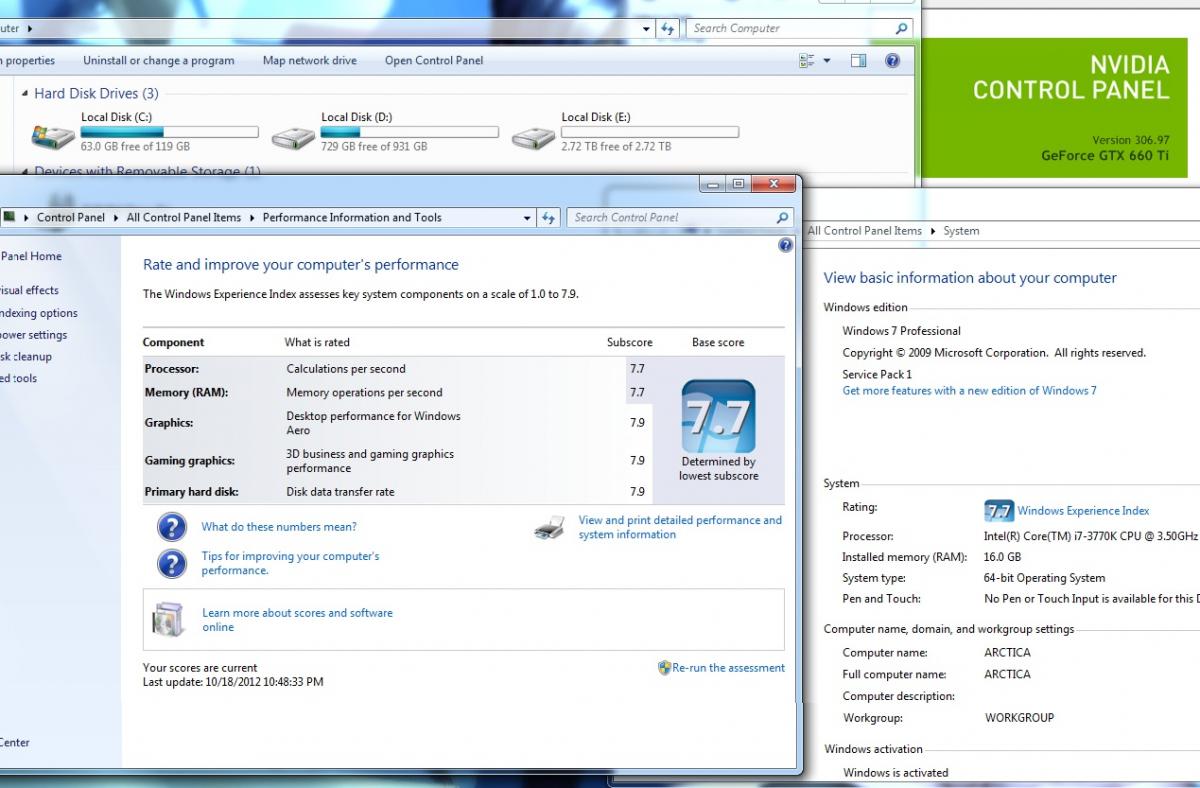Open Local Disk (D:) drive icon
The height and width of the screenshot is (788, 1200).
coord(293,136)
